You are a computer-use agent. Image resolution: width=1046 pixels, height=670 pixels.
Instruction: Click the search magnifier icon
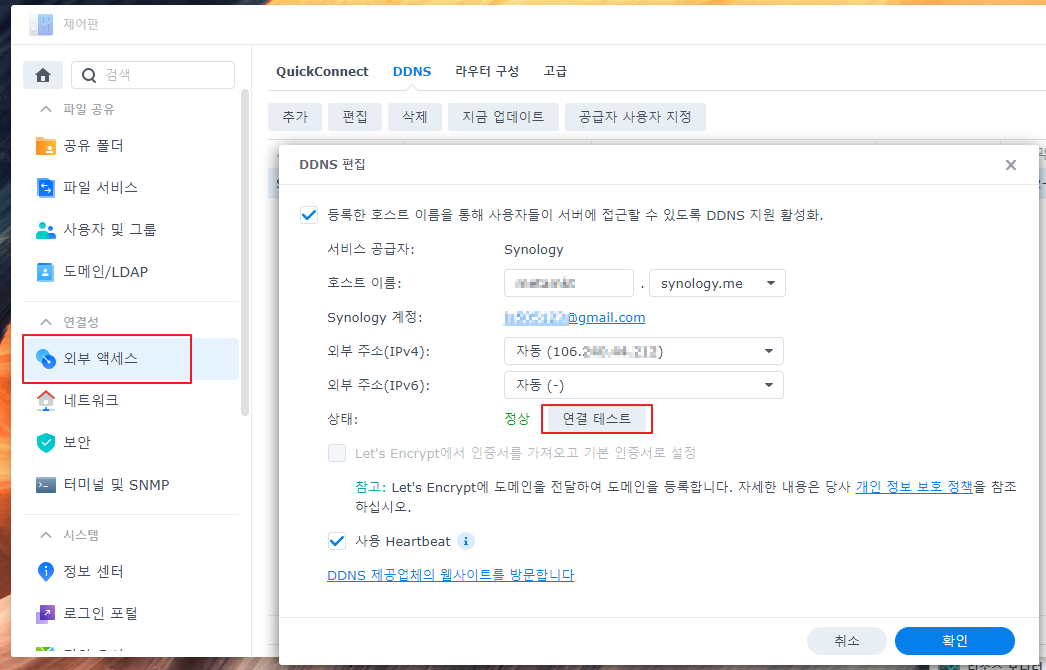point(89,75)
